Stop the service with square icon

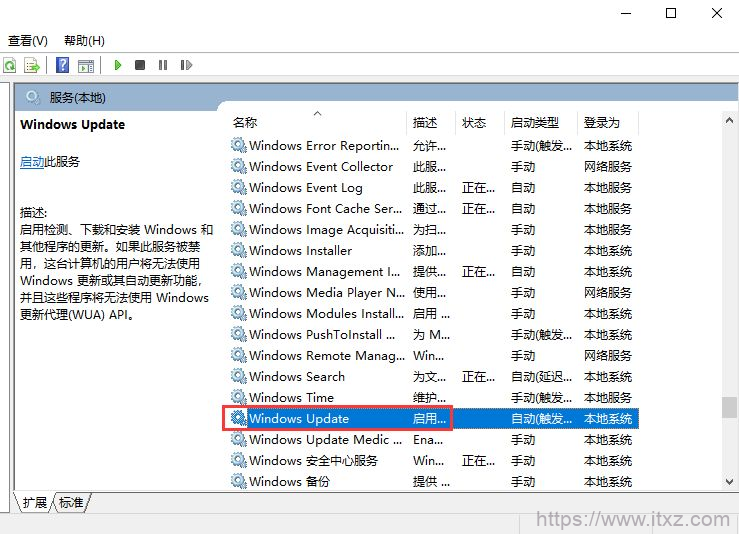[x=140, y=65]
